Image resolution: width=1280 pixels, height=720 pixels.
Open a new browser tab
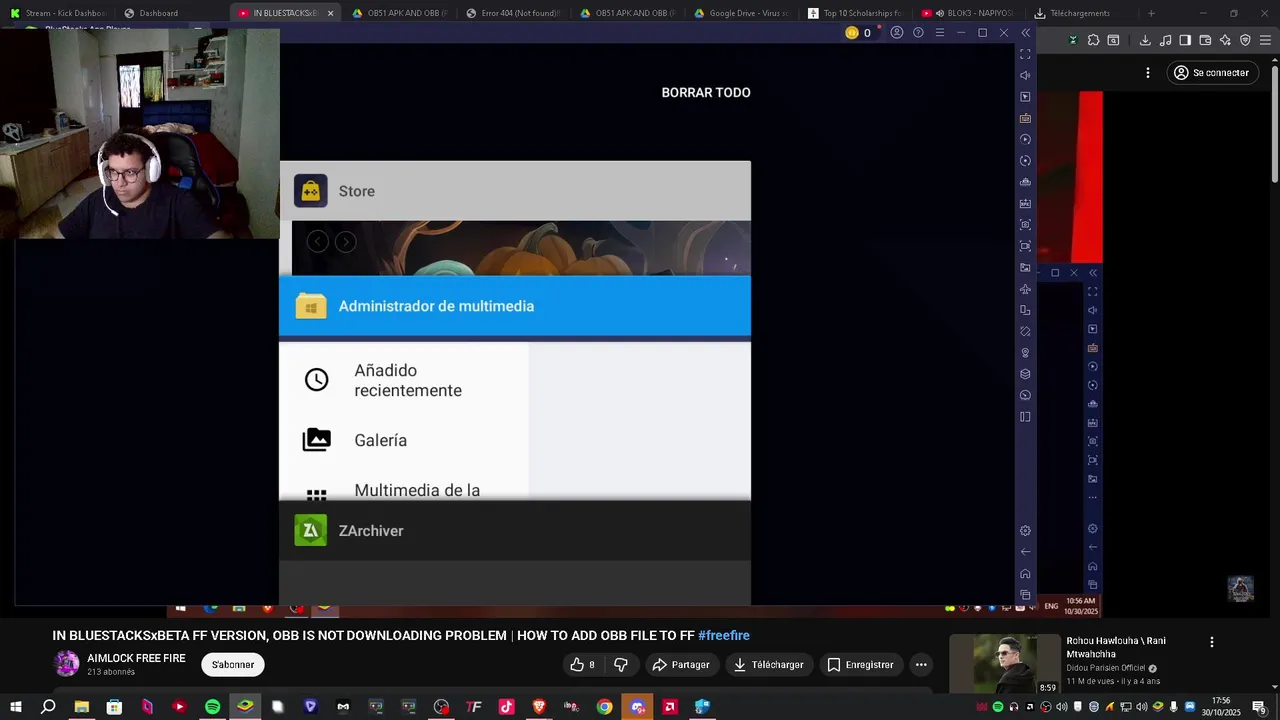pyautogui.click(x=1151, y=13)
